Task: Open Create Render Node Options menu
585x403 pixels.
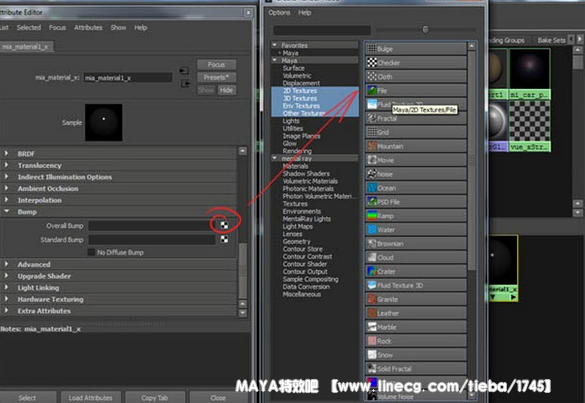Action: [279, 13]
